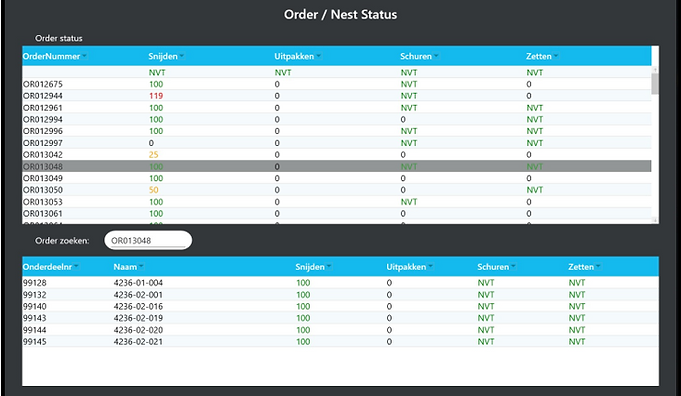
Task: Open the Schuren filter arrow in parts table
Action: click(x=513, y=267)
